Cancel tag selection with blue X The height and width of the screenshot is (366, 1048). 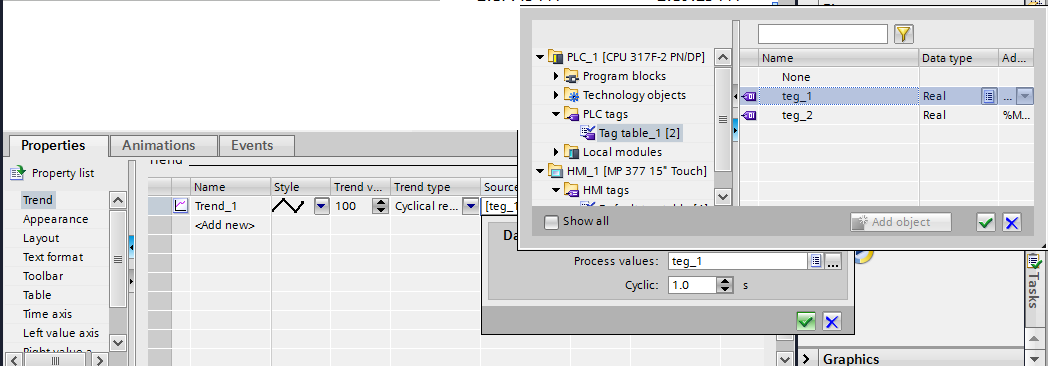(x=1012, y=223)
